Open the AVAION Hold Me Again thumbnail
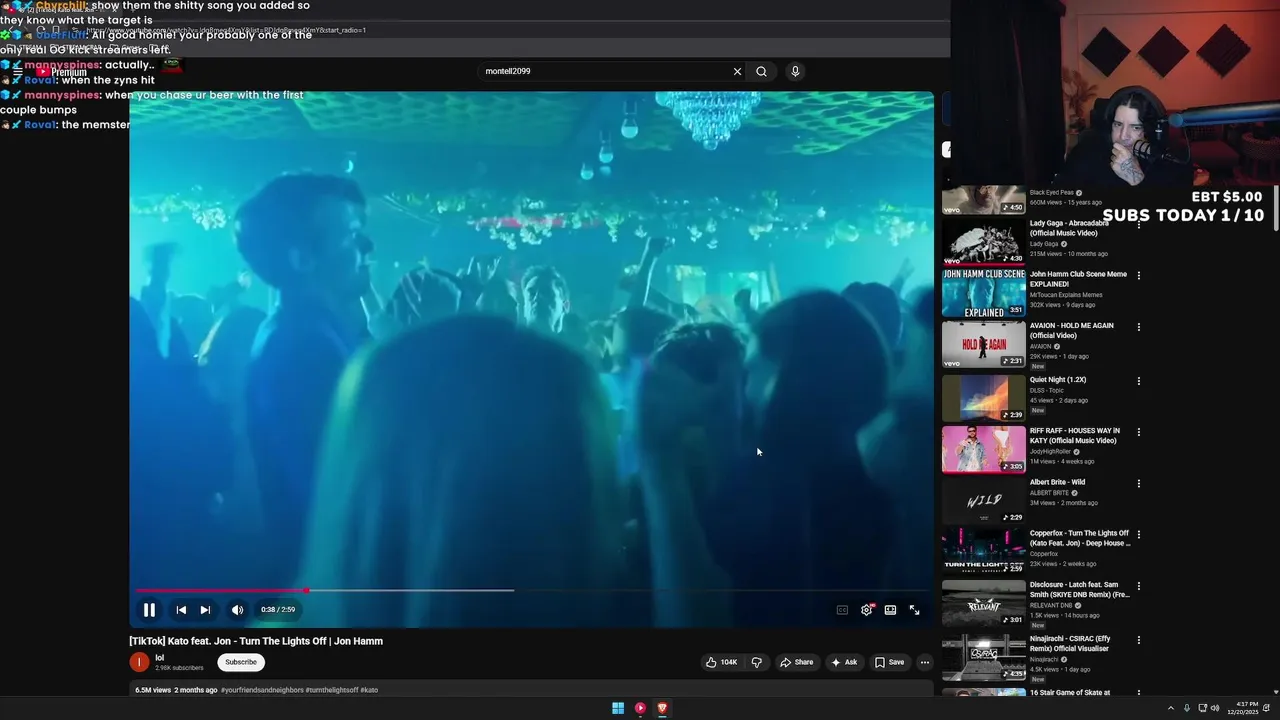This screenshot has width=1280, height=720. [983, 345]
